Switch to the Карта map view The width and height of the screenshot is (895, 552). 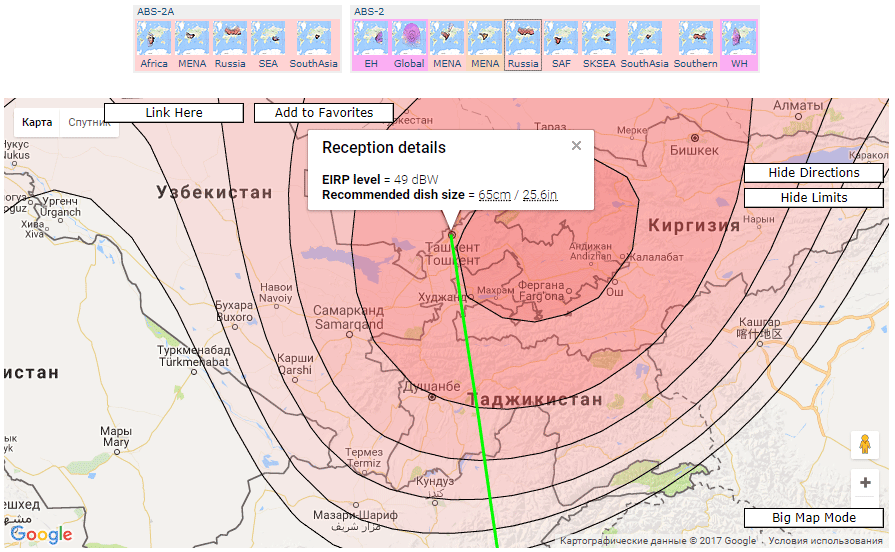37,123
